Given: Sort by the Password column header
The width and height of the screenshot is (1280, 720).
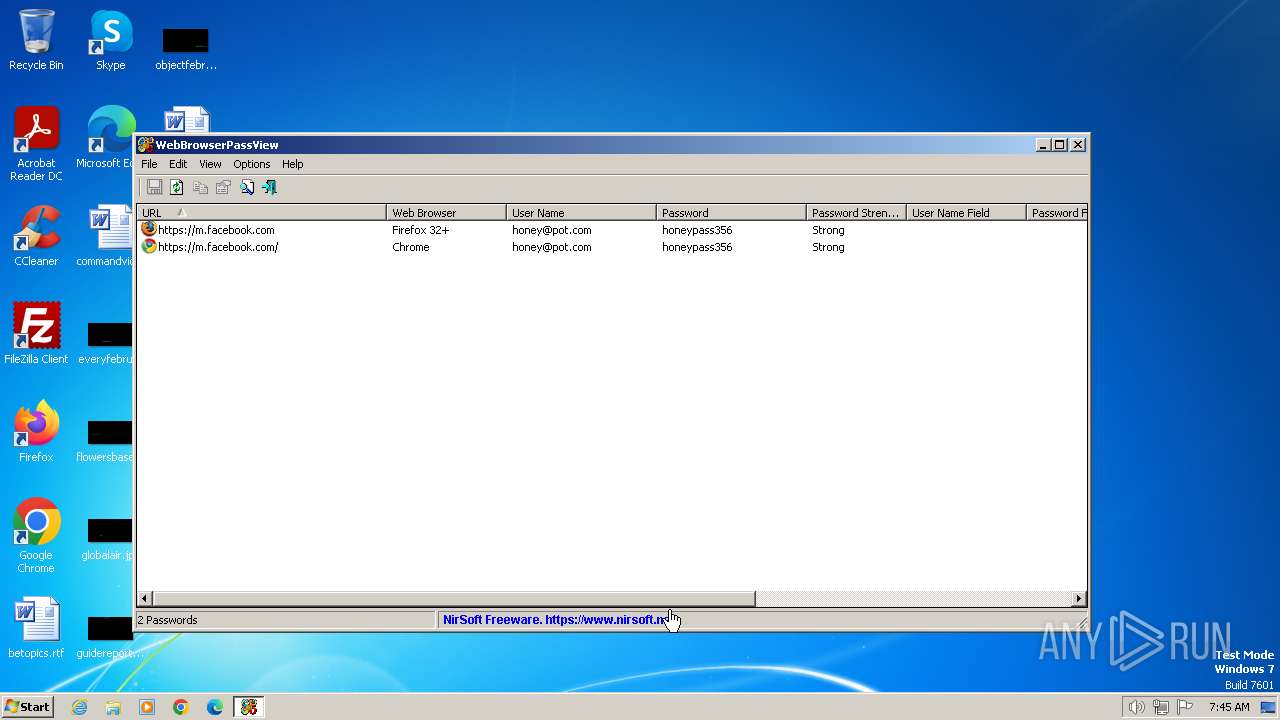Looking at the screenshot, I should (x=731, y=213).
